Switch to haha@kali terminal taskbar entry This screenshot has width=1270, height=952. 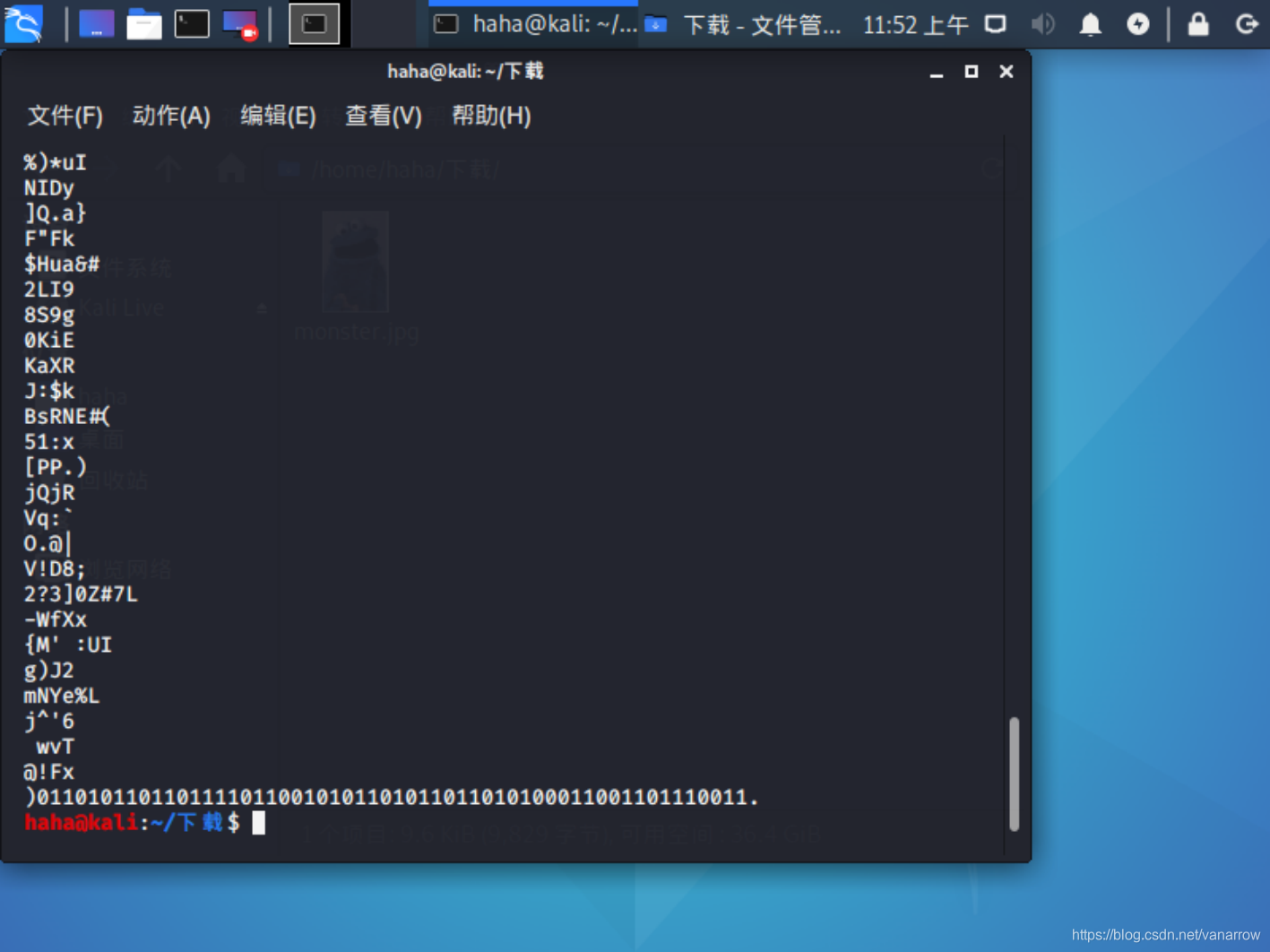[535, 24]
